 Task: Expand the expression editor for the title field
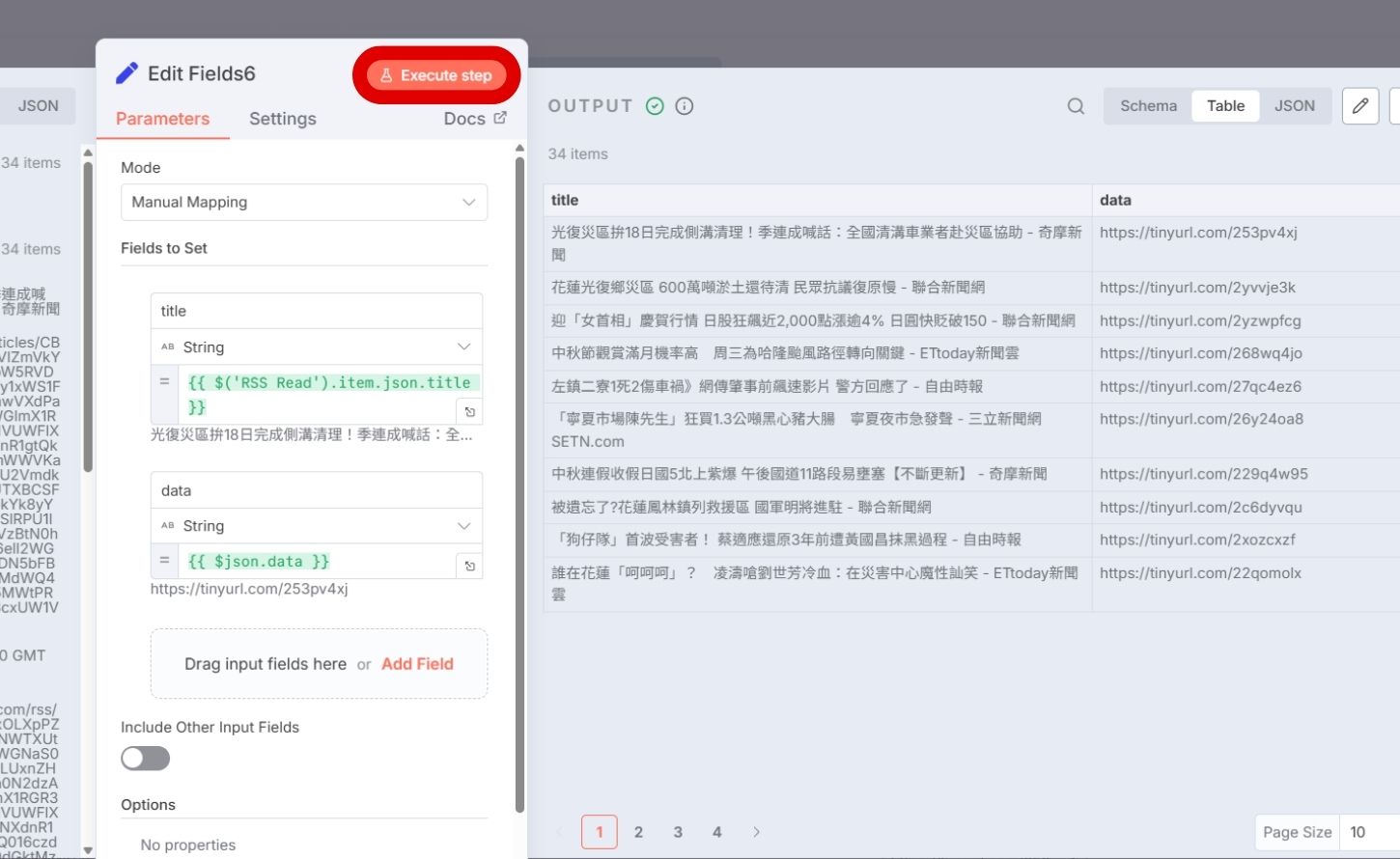[x=469, y=411]
